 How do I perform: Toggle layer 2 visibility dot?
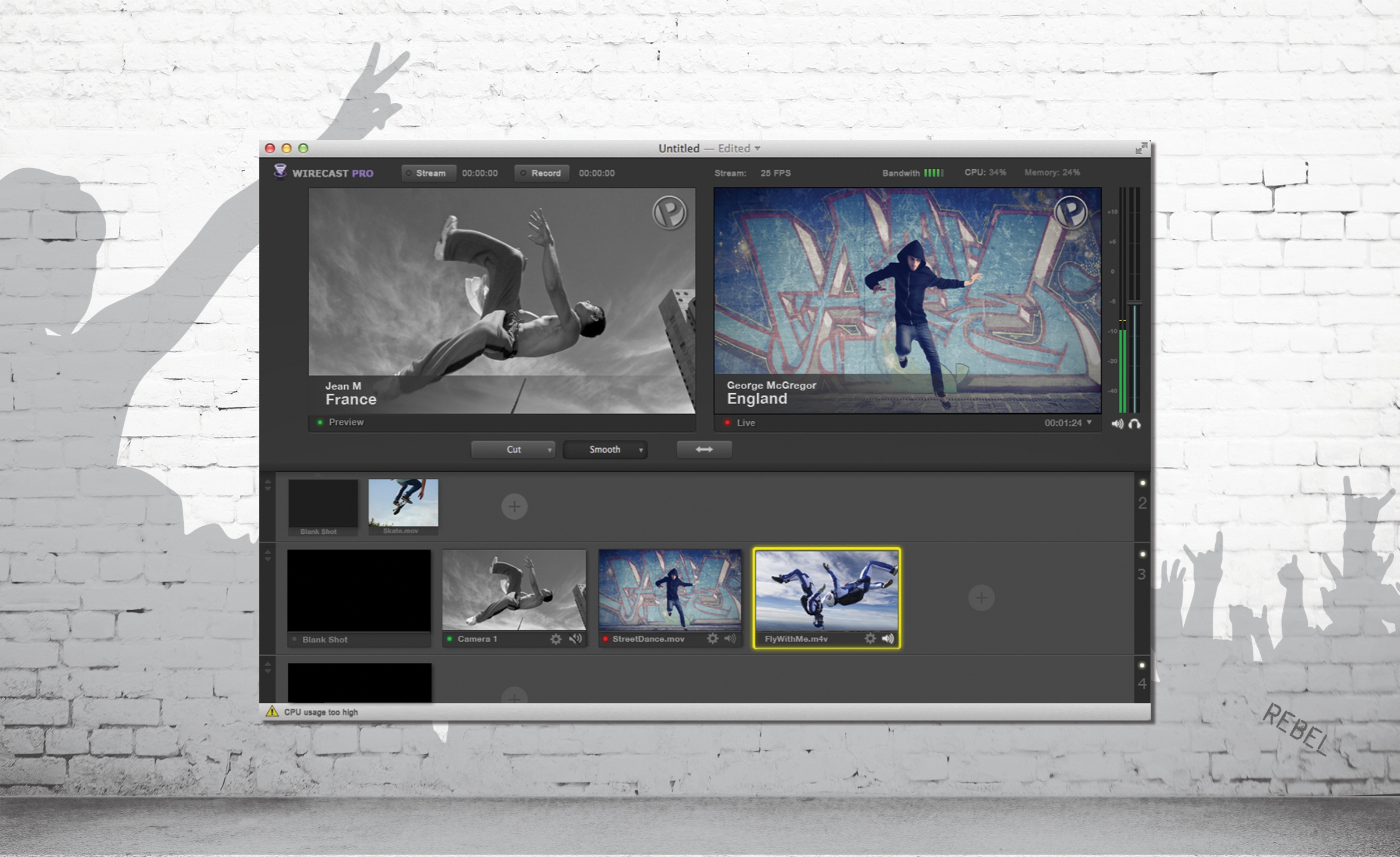(x=1142, y=483)
